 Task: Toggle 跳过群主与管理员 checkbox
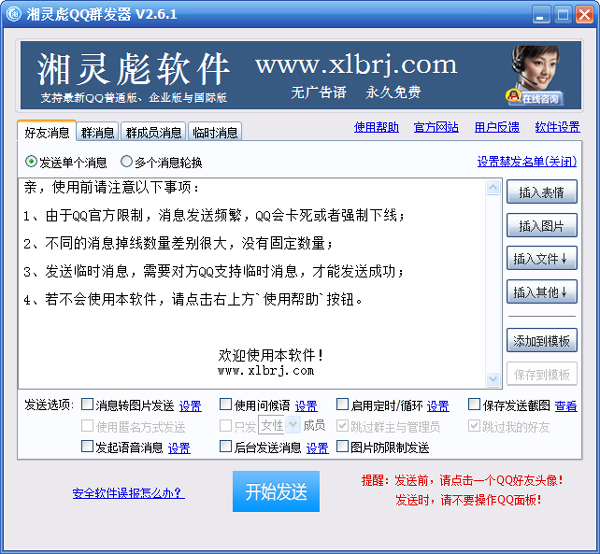[342, 425]
